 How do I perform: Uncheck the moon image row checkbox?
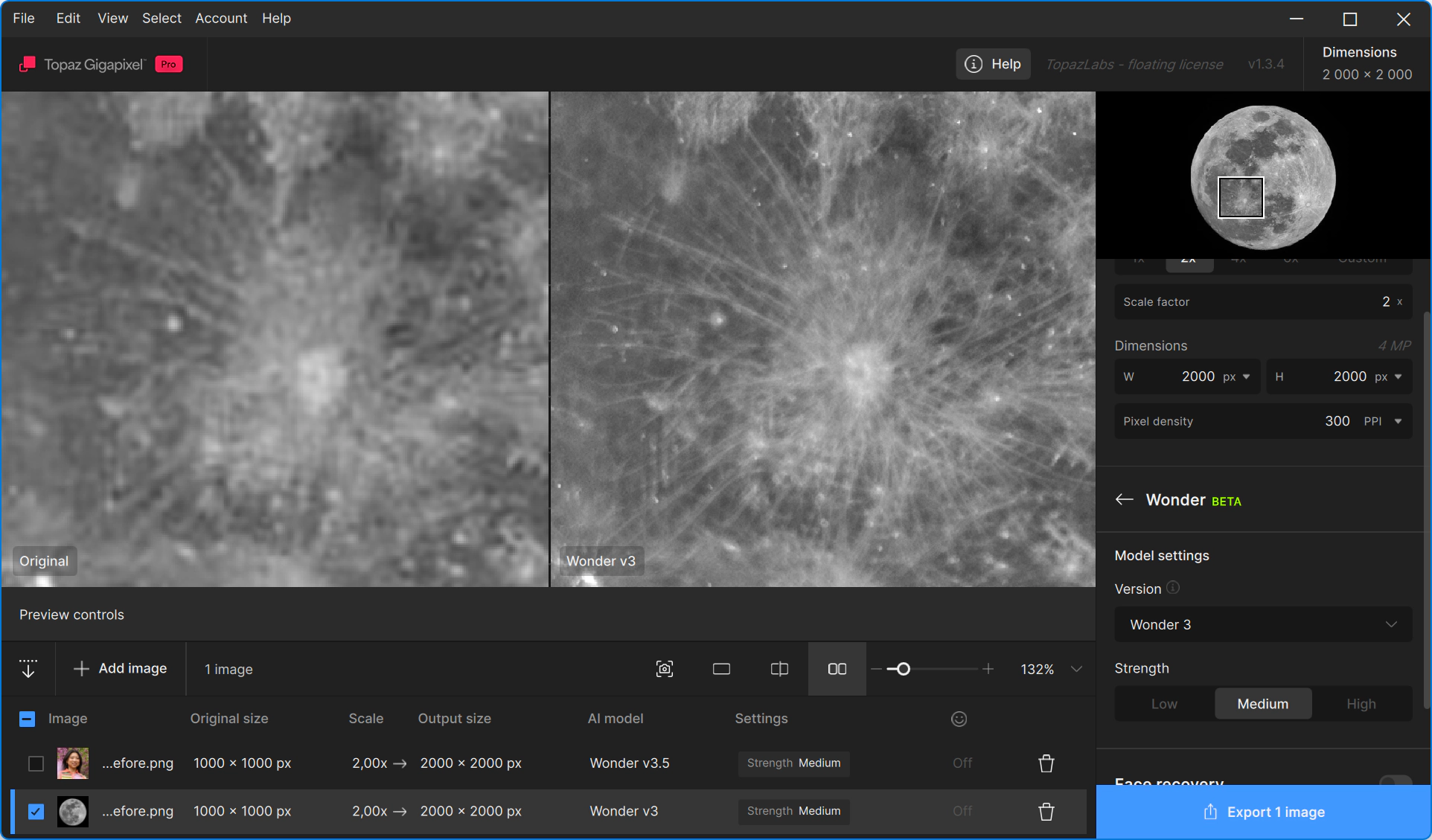tap(36, 811)
